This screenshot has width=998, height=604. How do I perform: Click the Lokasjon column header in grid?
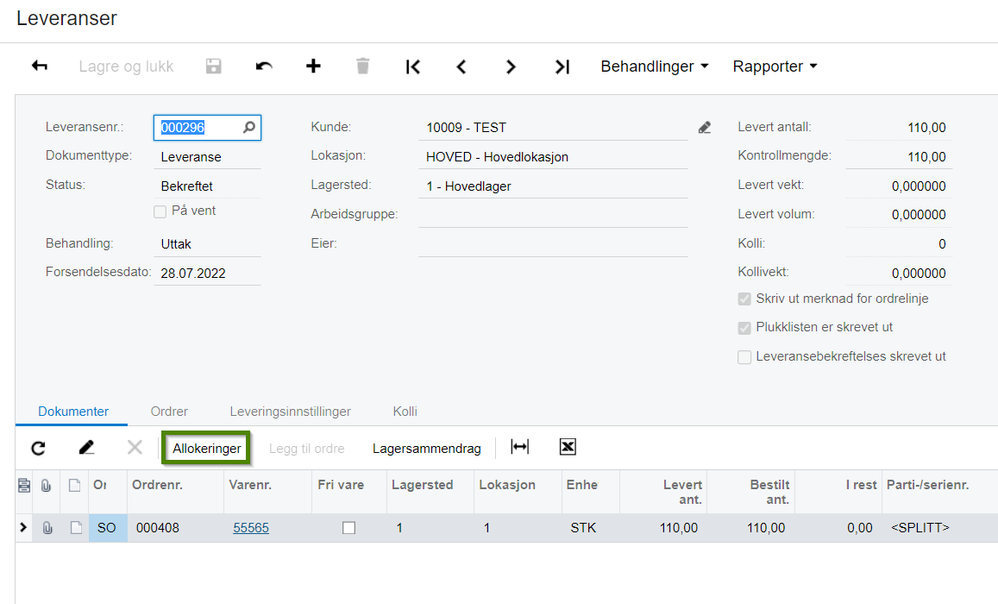(x=517, y=491)
